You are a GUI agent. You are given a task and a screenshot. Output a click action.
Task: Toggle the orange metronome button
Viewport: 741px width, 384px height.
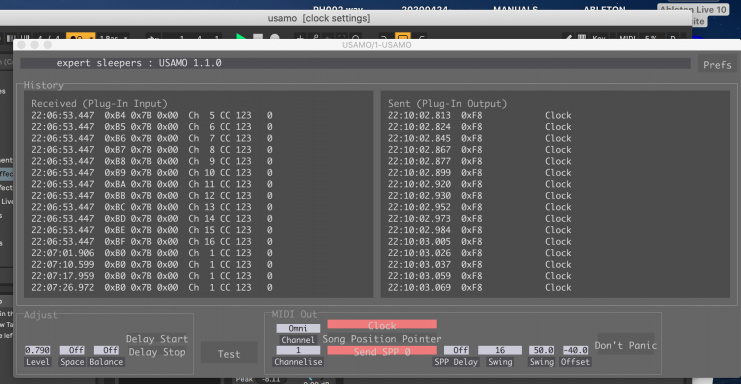tap(80, 37)
